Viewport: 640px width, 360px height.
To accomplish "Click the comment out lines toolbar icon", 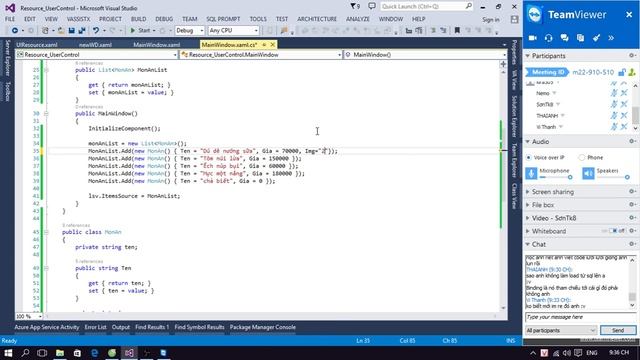I will (x=433, y=31).
